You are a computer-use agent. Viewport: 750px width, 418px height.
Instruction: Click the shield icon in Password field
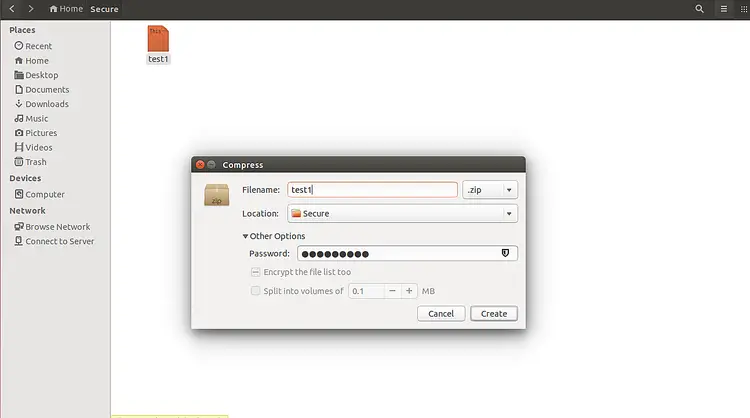(x=505, y=253)
